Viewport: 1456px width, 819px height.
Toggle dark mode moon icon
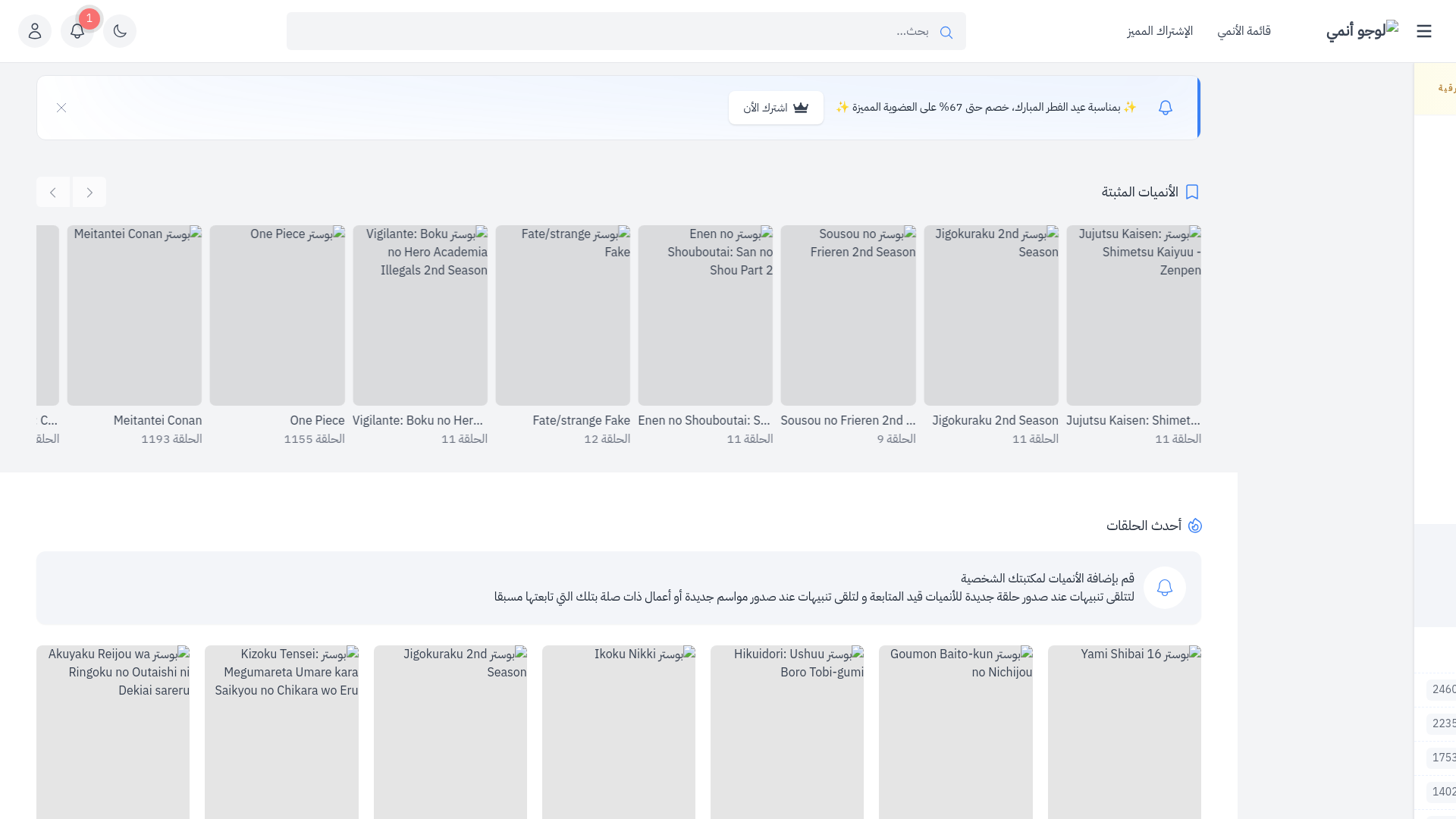point(120,31)
